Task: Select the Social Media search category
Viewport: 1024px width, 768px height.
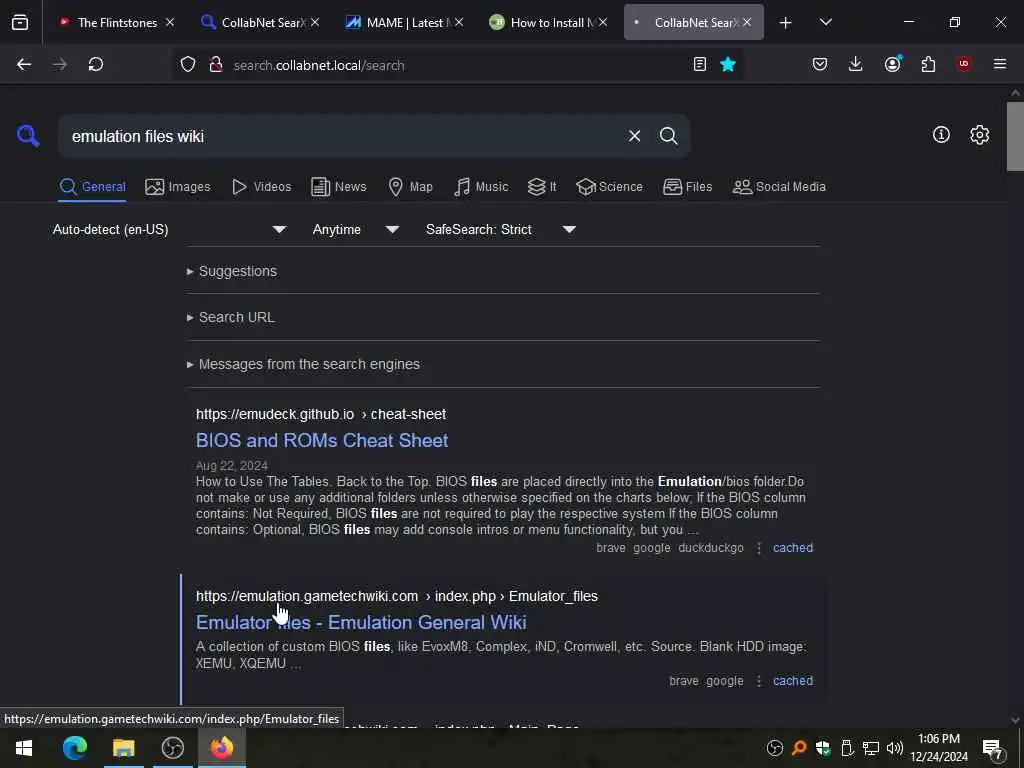Action: click(x=779, y=187)
